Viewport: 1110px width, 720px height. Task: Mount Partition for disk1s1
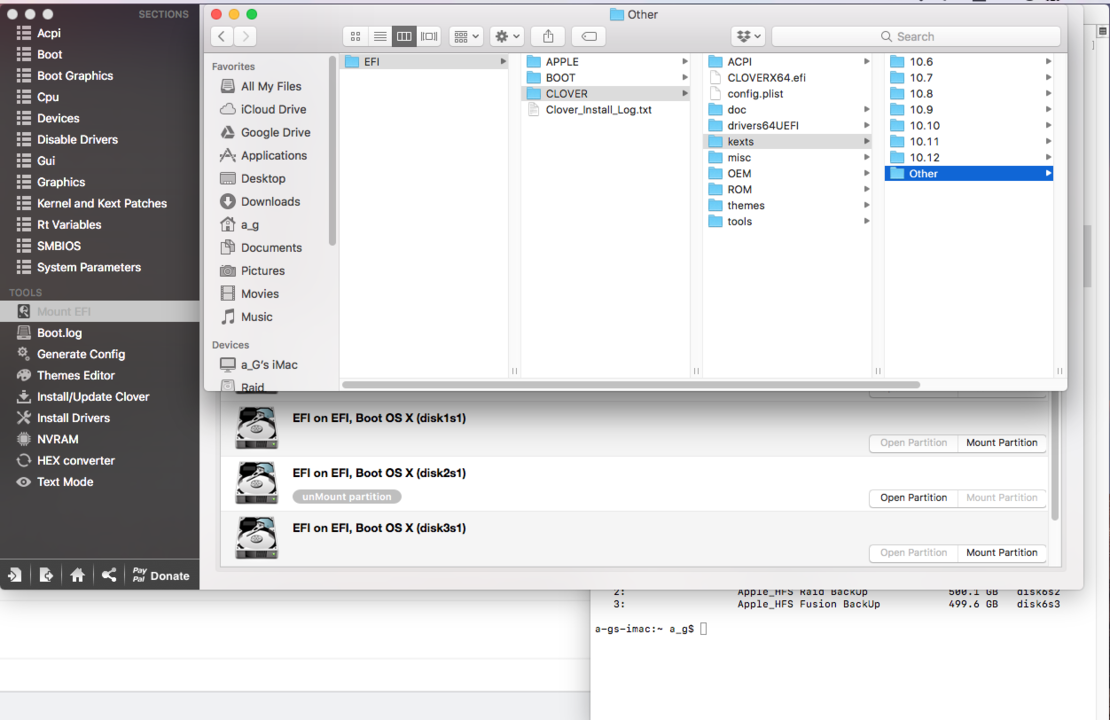coord(1002,442)
